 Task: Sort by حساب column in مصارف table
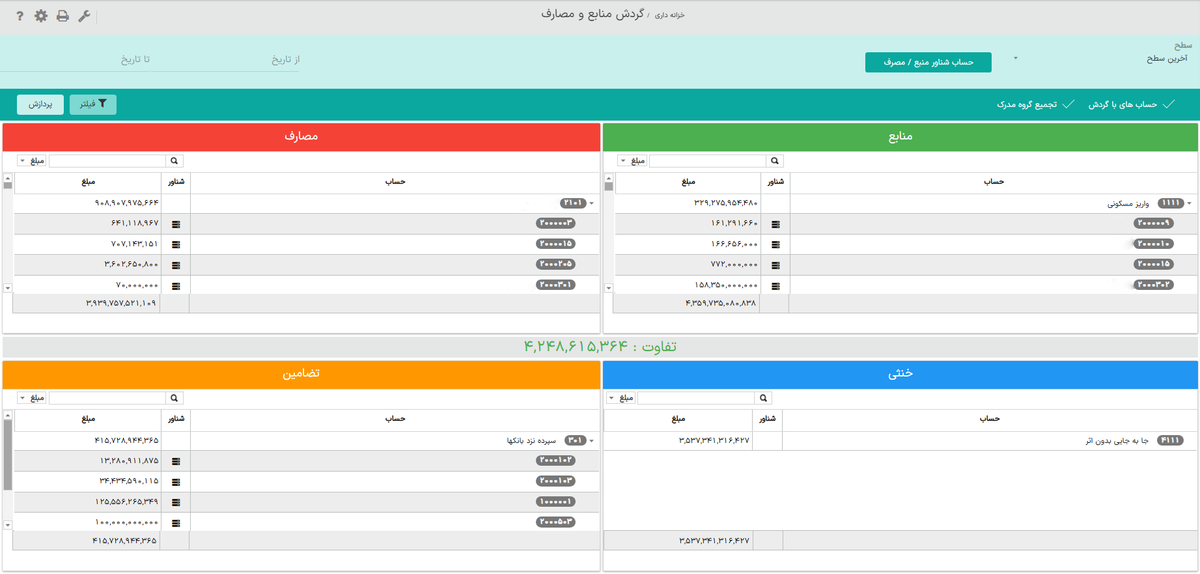click(x=394, y=182)
